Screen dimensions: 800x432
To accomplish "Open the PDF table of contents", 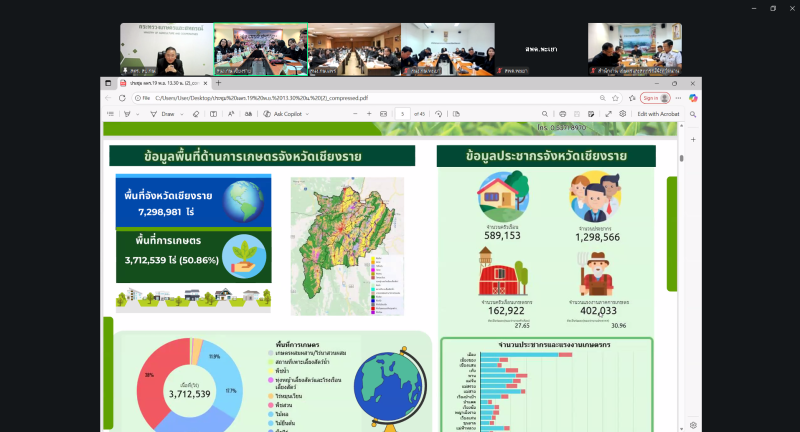I will click(111, 114).
